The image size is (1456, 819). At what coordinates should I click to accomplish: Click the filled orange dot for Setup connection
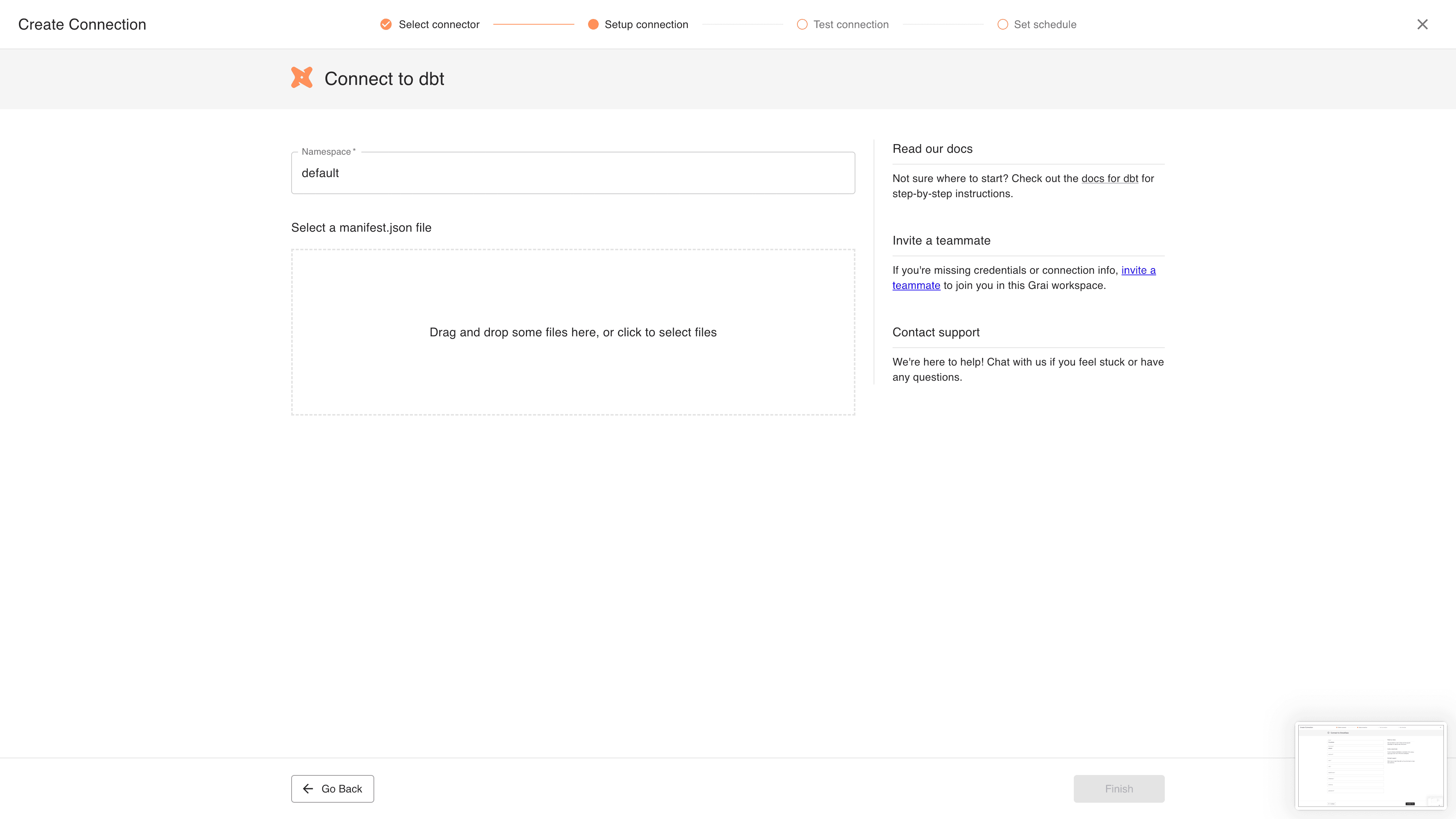[593, 24]
